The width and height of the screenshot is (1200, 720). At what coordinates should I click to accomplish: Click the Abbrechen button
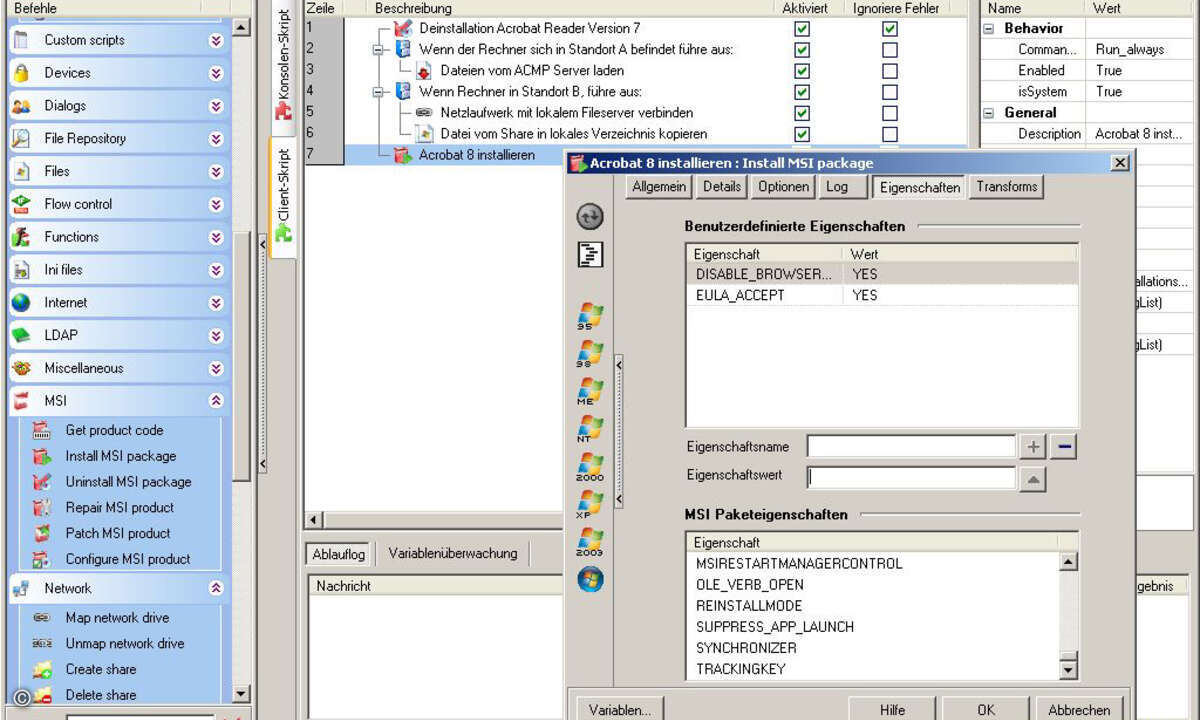coord(1079,709)
